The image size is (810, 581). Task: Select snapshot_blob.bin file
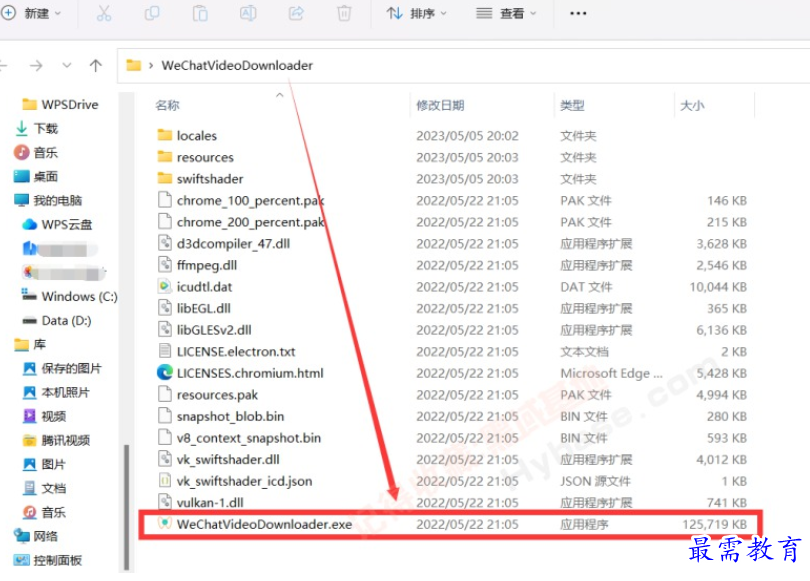(220, 417)
